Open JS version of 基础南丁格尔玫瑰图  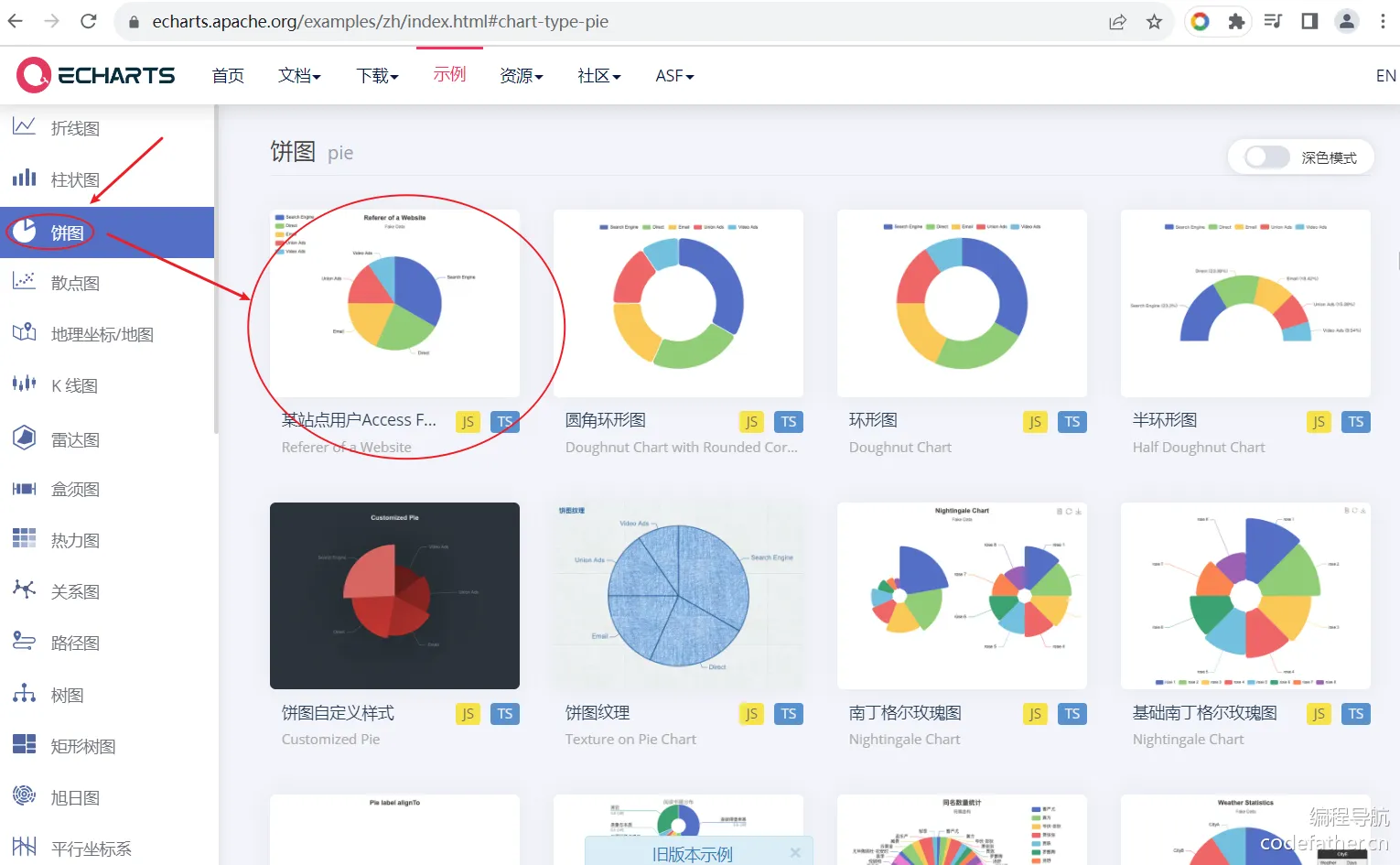[1319, 714]
